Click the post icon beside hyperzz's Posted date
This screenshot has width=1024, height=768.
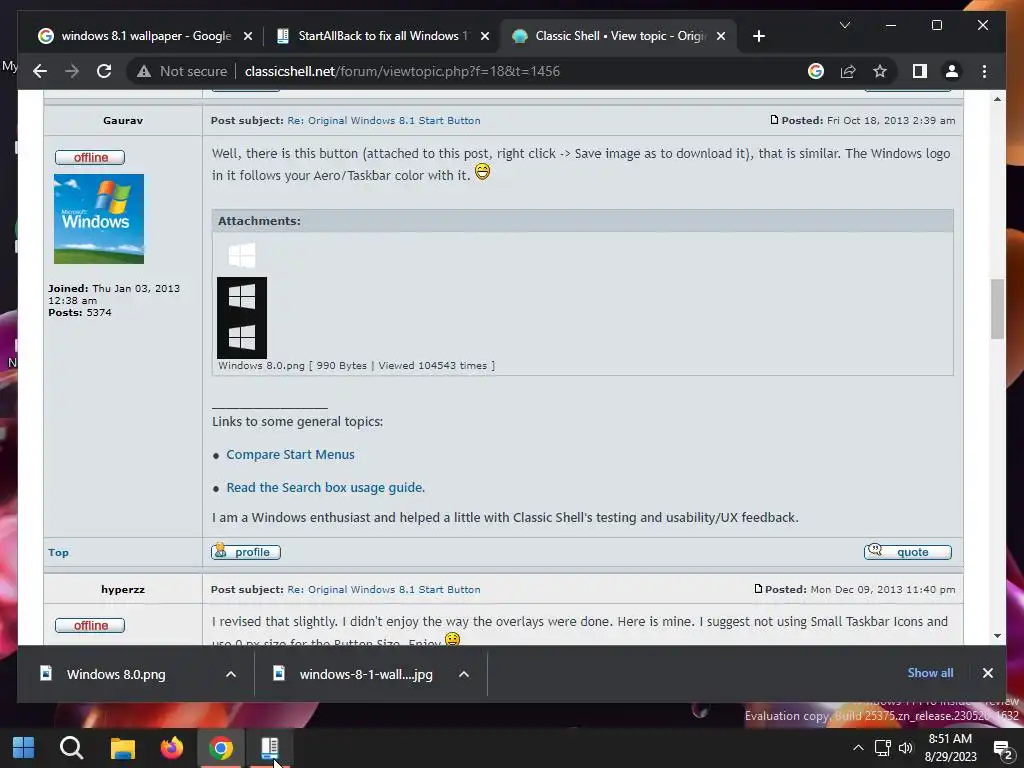758,589
